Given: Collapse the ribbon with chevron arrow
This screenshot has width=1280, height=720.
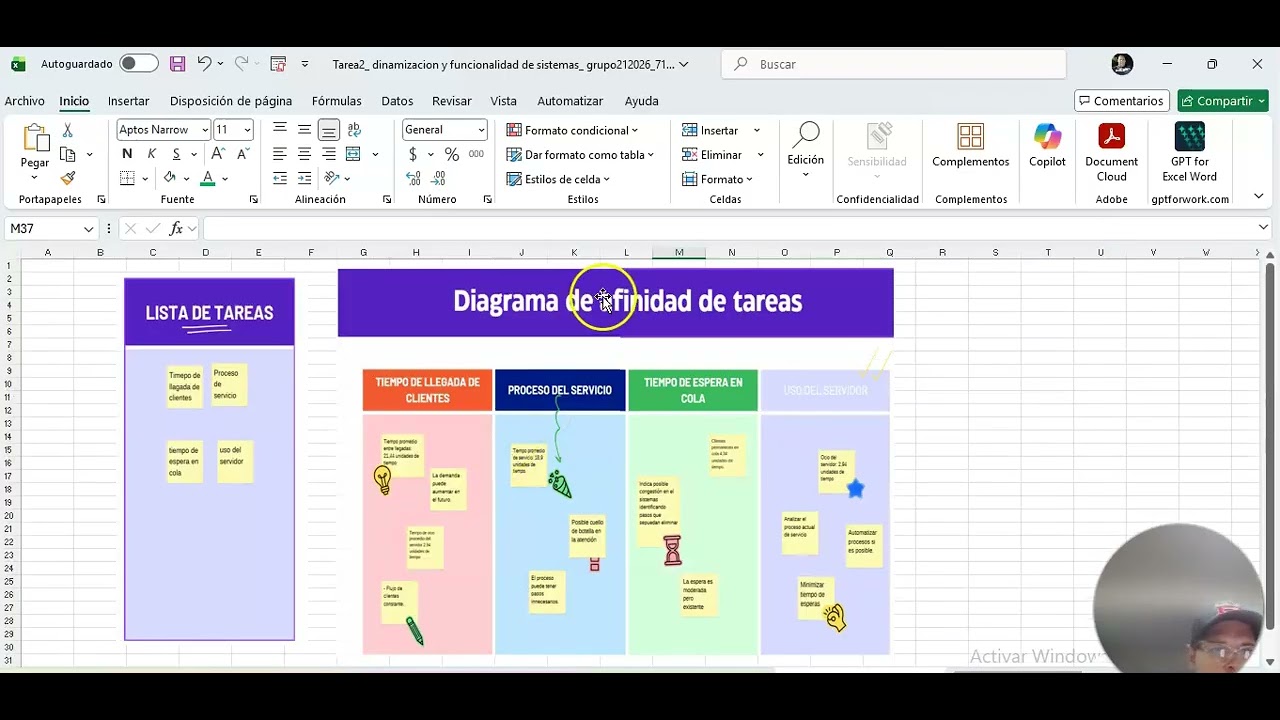Looking at the screenshot, I should [1258, 196].
